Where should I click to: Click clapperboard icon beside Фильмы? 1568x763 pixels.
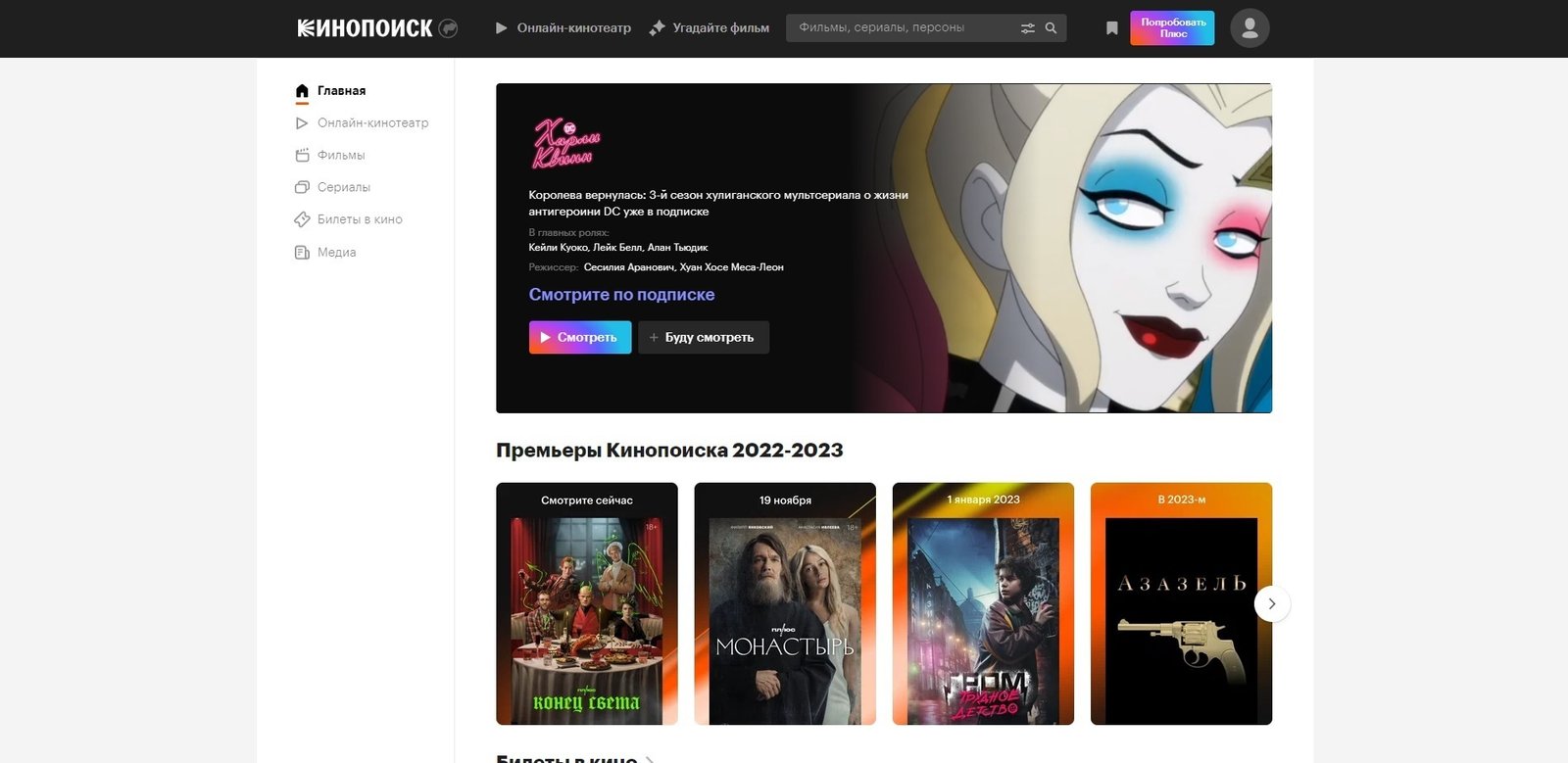[x=302, y=156]
